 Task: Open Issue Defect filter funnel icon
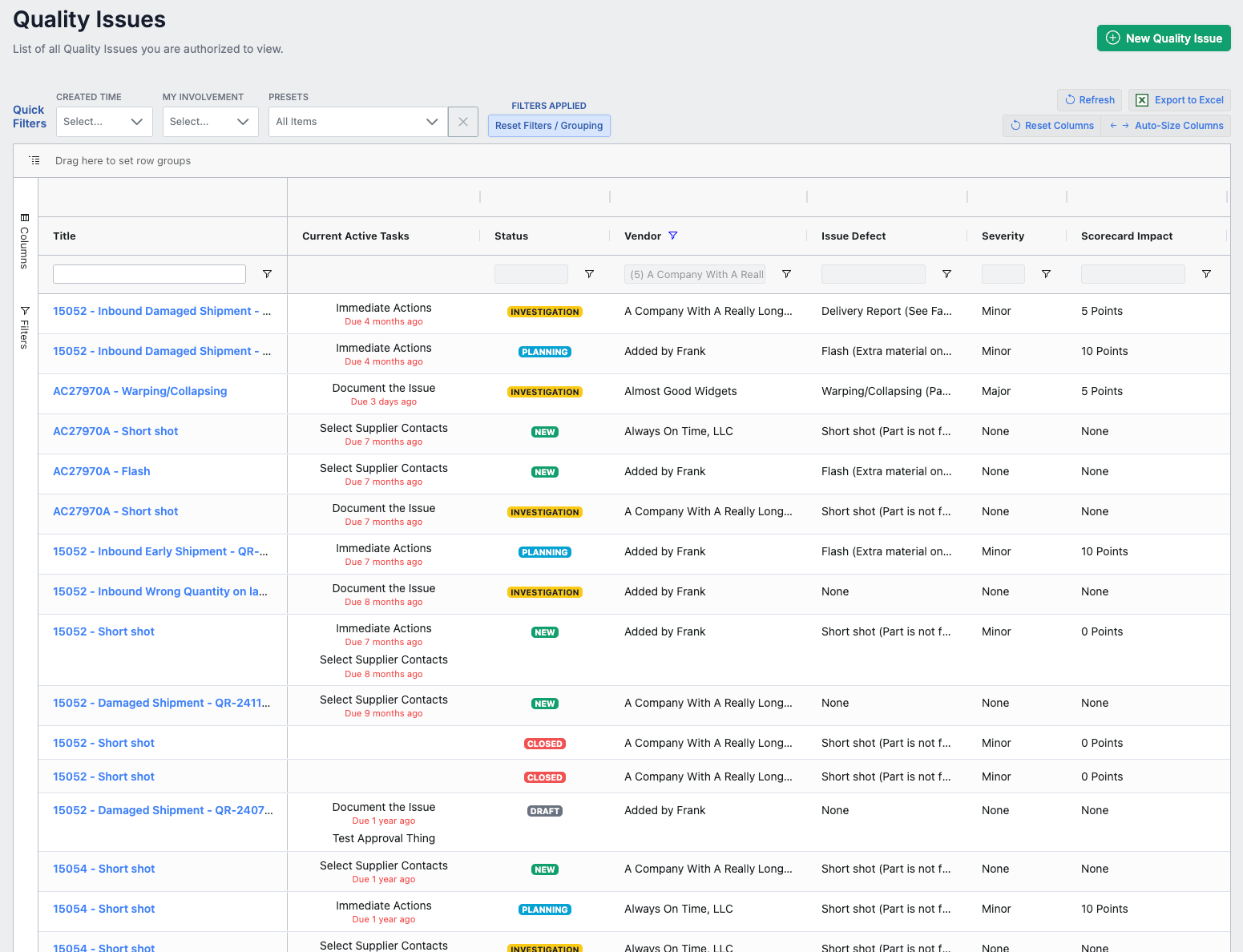tap(946, 274)
